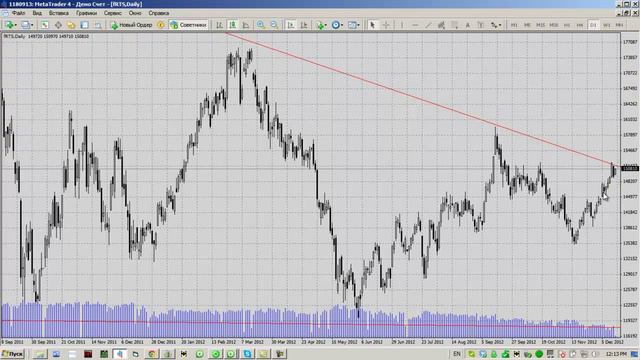Select the Trendline drawing tool
This screenshot has width=640, height=360.
(428, 25)
